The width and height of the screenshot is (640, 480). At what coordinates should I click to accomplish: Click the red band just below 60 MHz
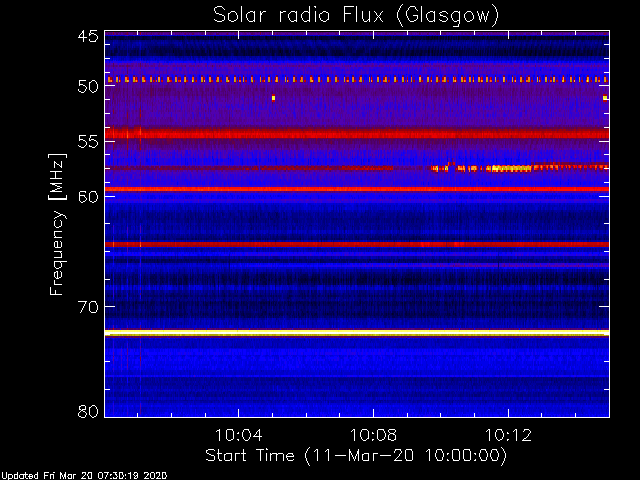tap(357, 189)
